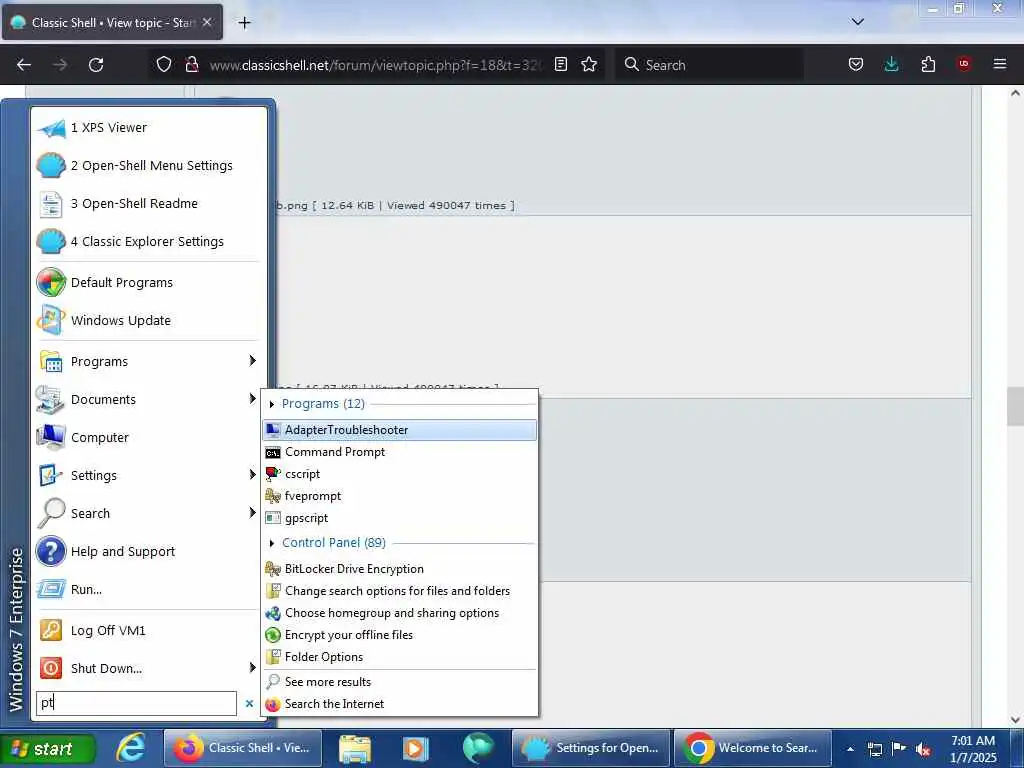Click the Firefox URL address bar
The height and width of the screenshot is (768, 1024).
point(376,65)
